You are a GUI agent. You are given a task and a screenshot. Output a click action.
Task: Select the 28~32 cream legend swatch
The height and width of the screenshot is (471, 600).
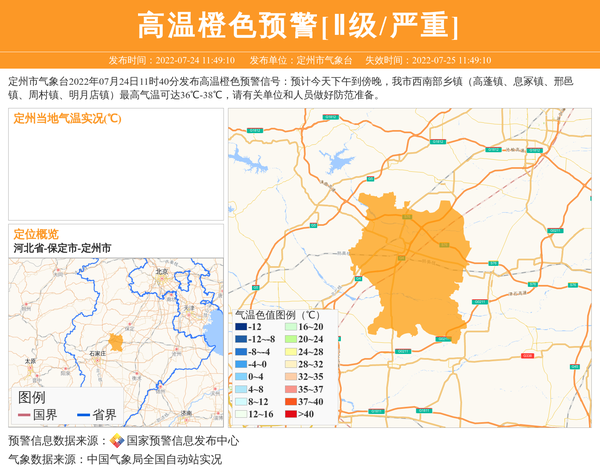291,364
